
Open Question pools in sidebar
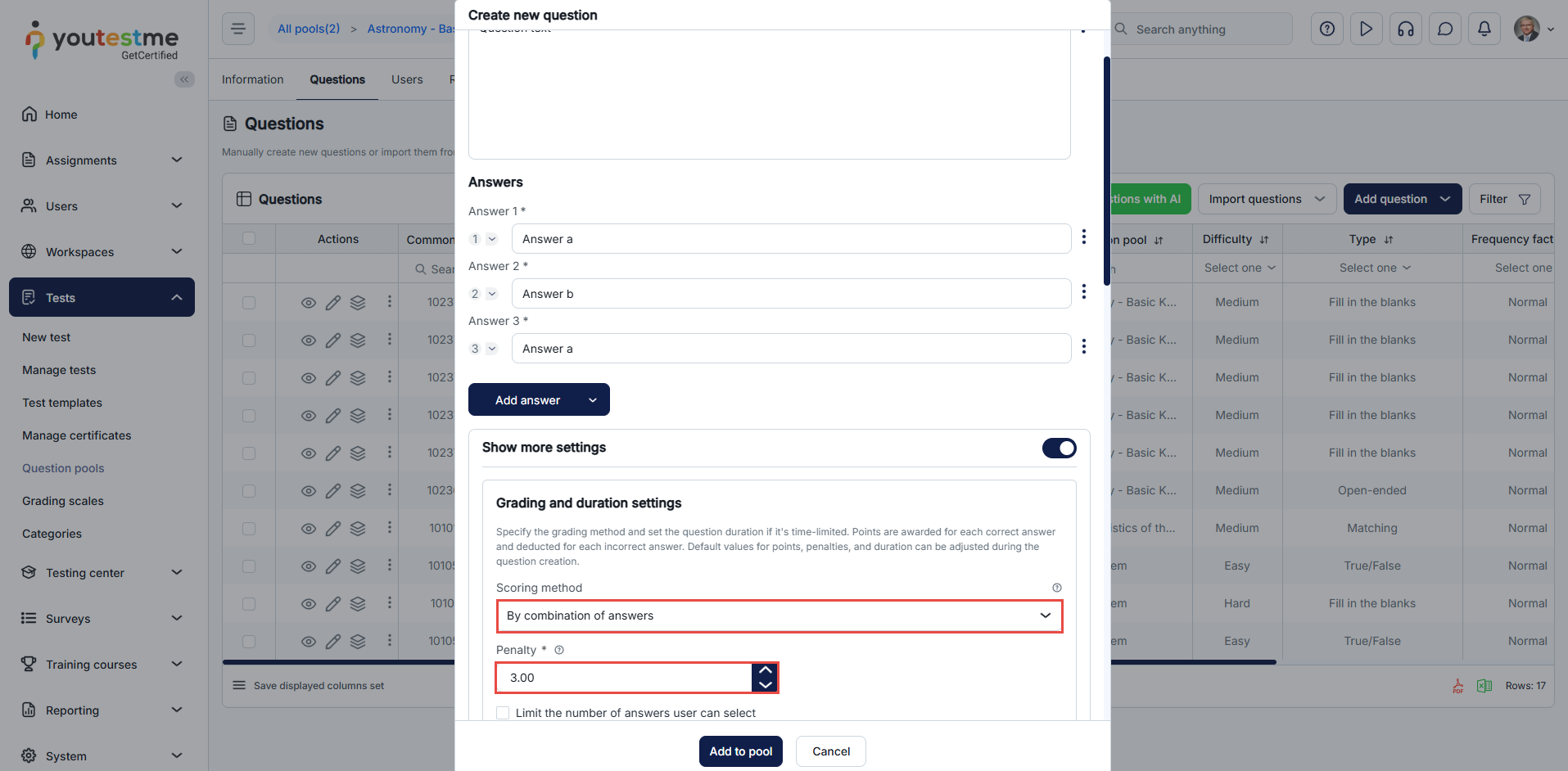(63, 468)
